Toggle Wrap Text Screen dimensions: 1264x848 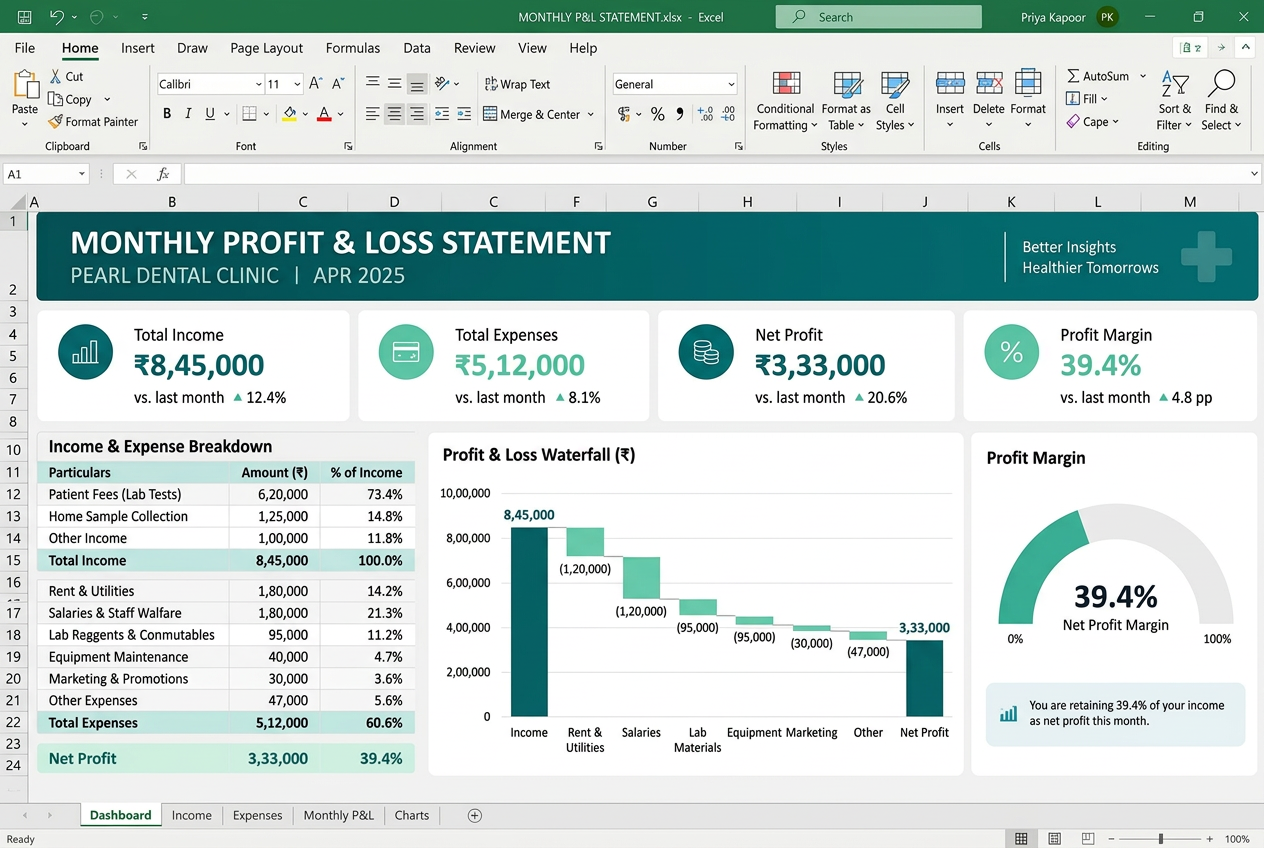pyautogui.click(x=517, y=84)
